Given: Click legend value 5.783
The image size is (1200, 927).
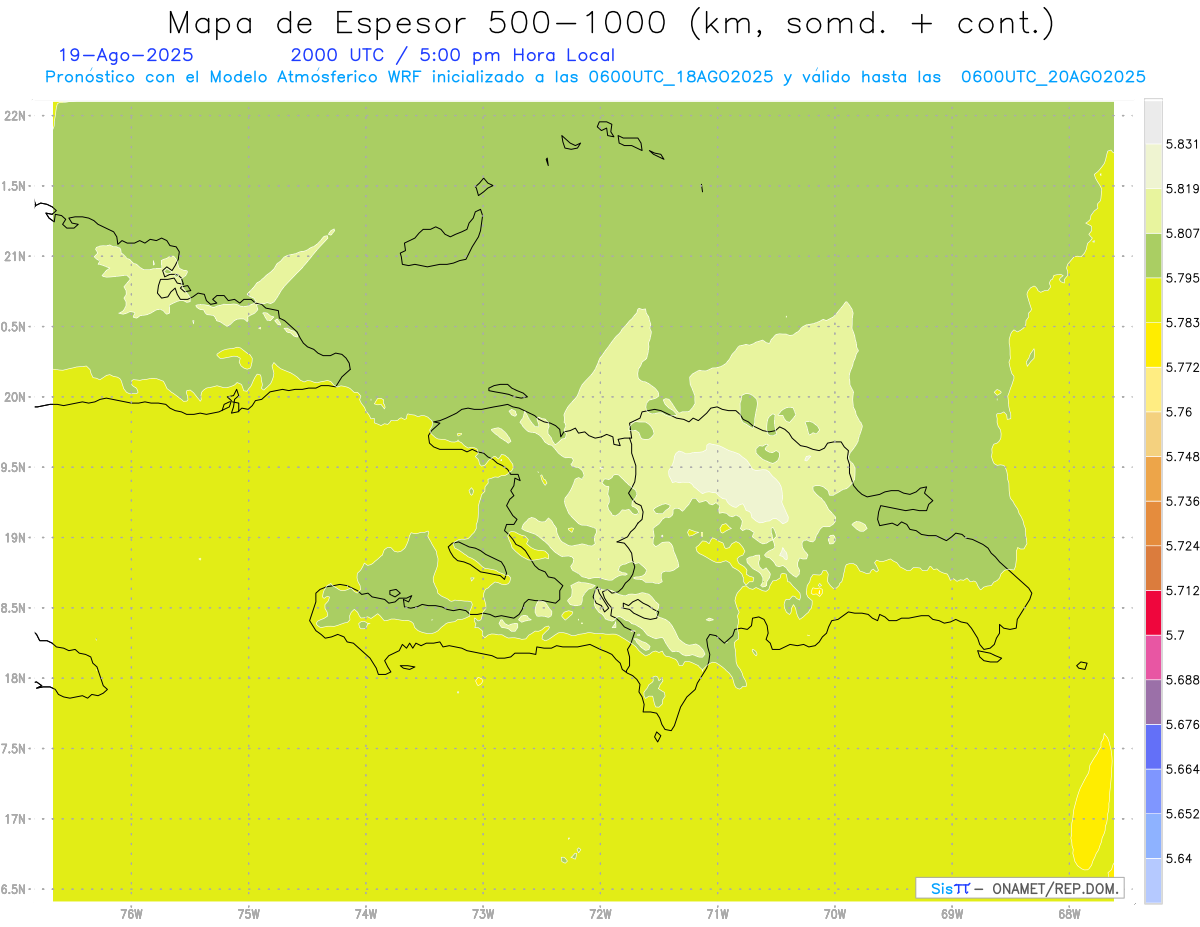Looking at the screenshot, I should pos(1182,322).
